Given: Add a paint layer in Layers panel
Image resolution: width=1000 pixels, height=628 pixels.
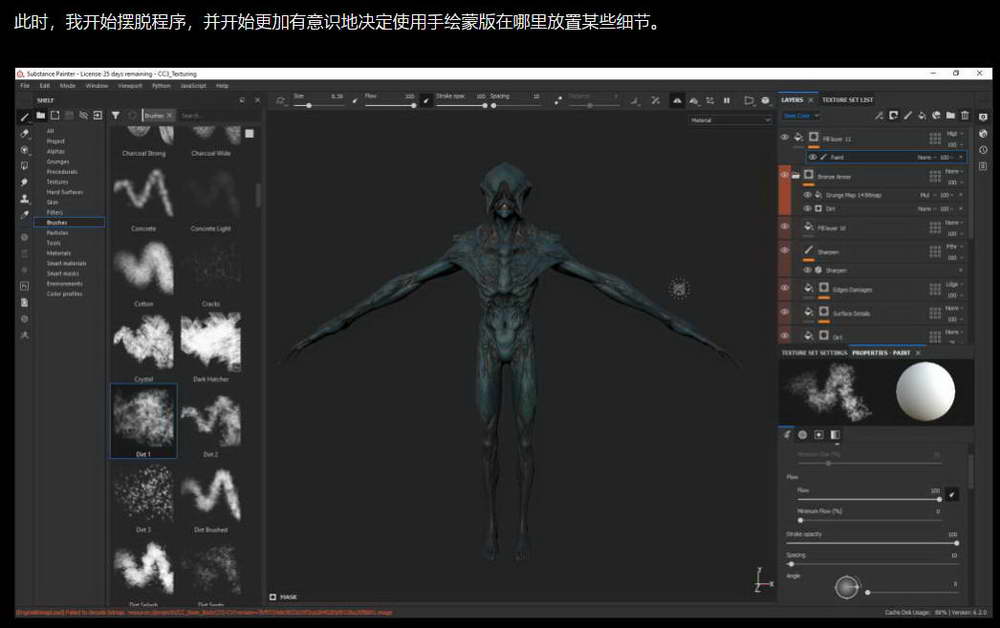Looking at the screenshot, I should [908, 115].
